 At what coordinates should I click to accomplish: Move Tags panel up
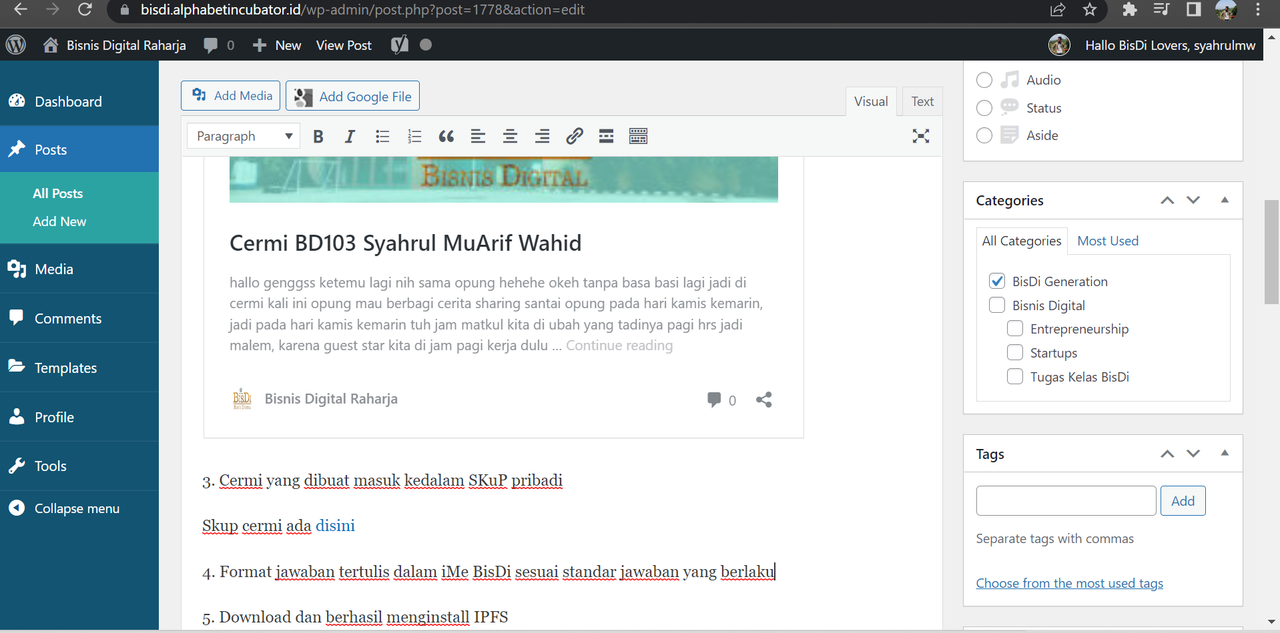click(1167, 454)
